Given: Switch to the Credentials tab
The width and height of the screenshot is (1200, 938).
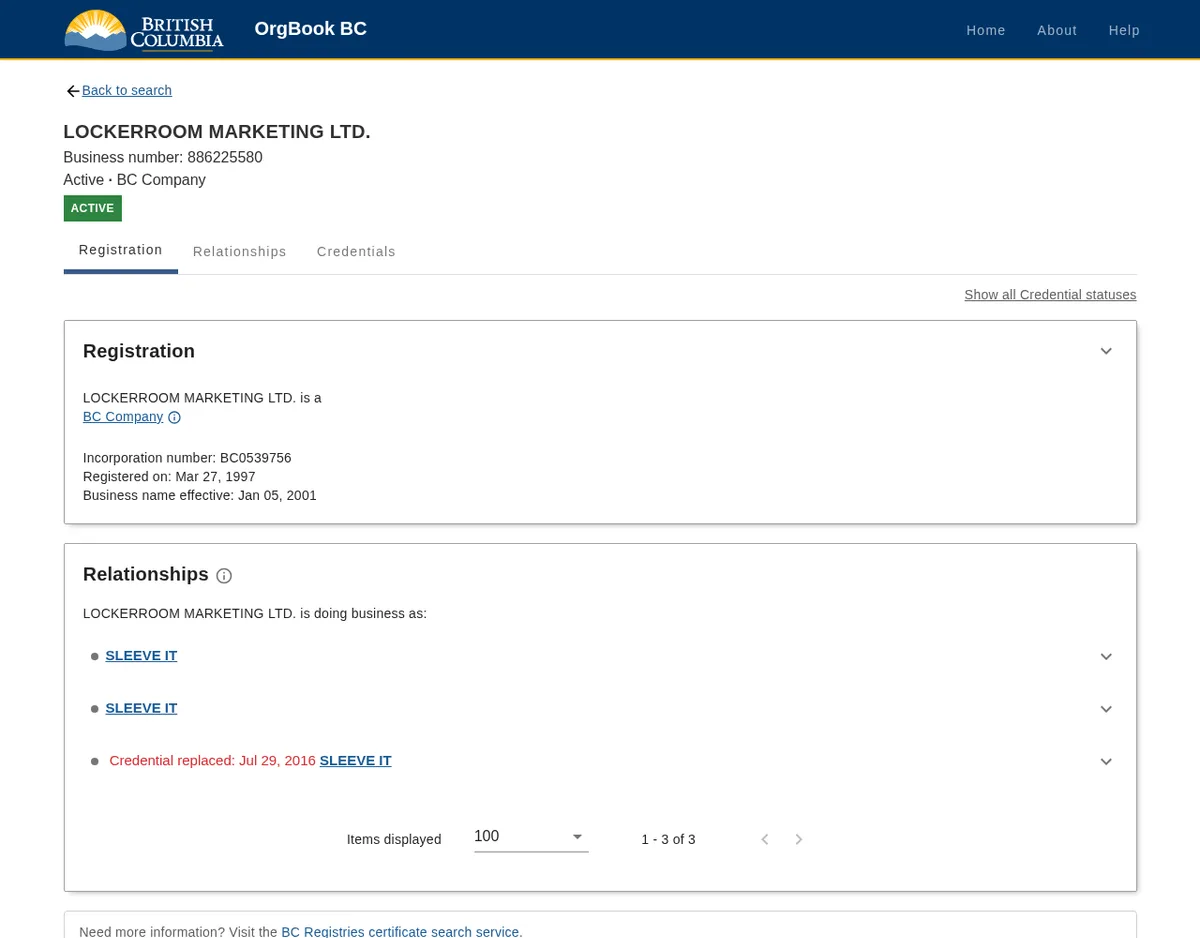Looking at the screenshot, I should (356, 252).
